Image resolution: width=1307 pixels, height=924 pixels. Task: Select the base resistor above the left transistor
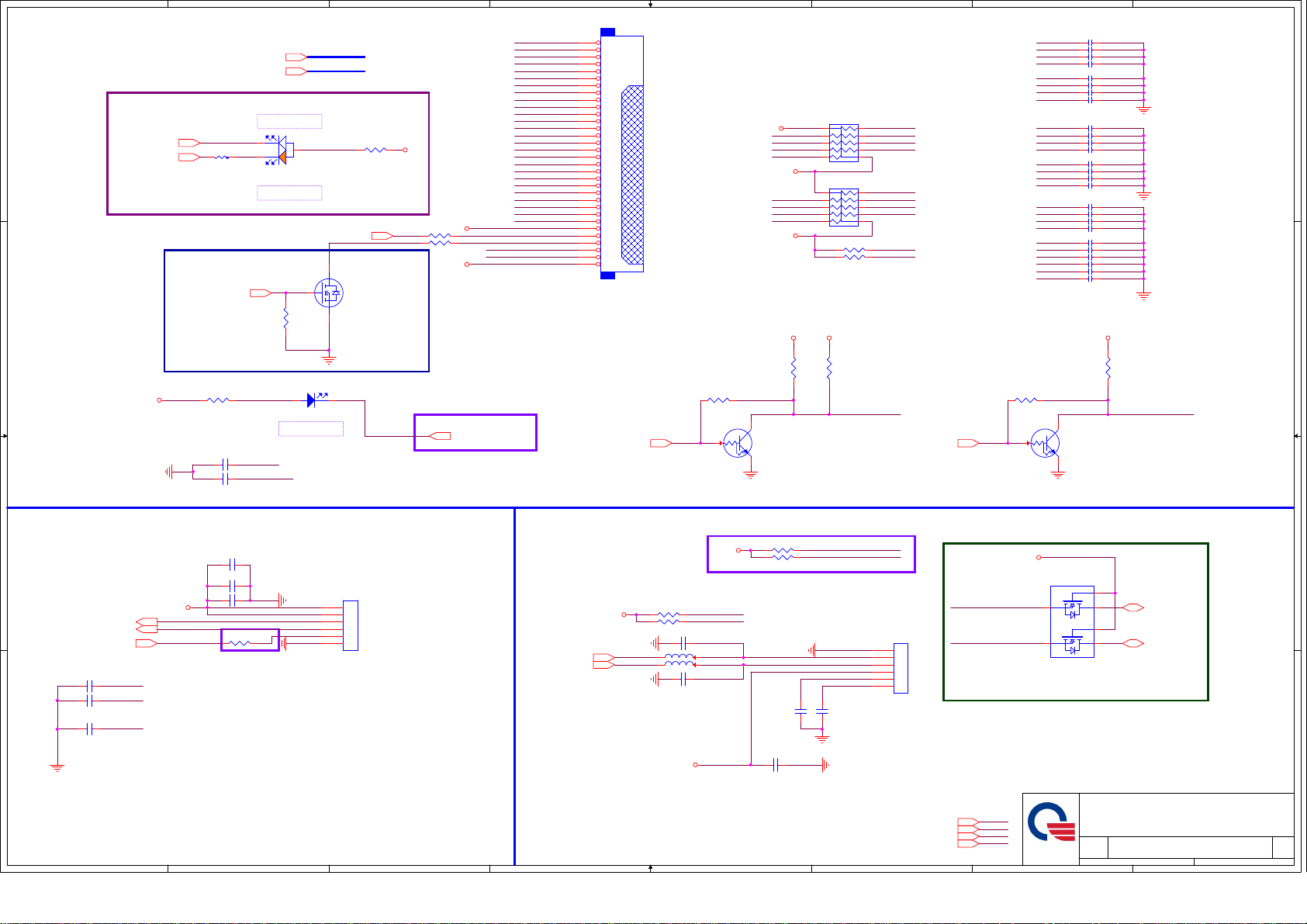tap(719, 400)
